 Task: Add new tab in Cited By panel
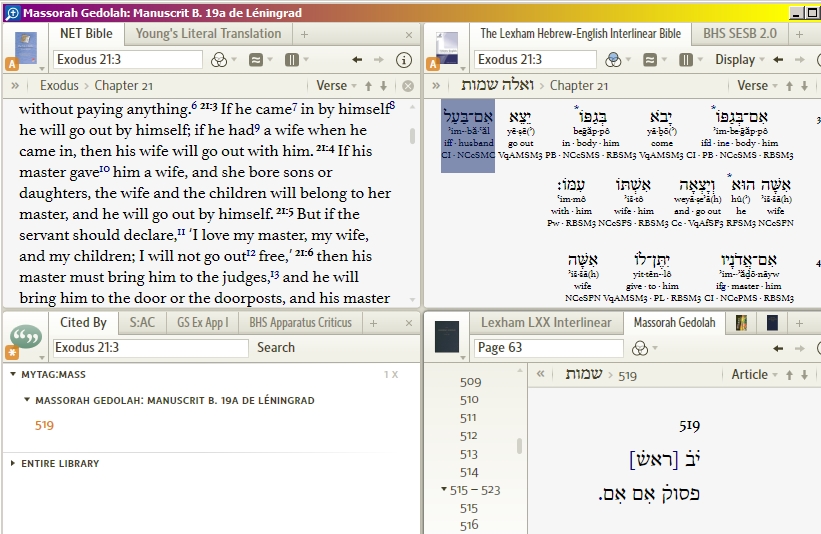pos(373,324)
